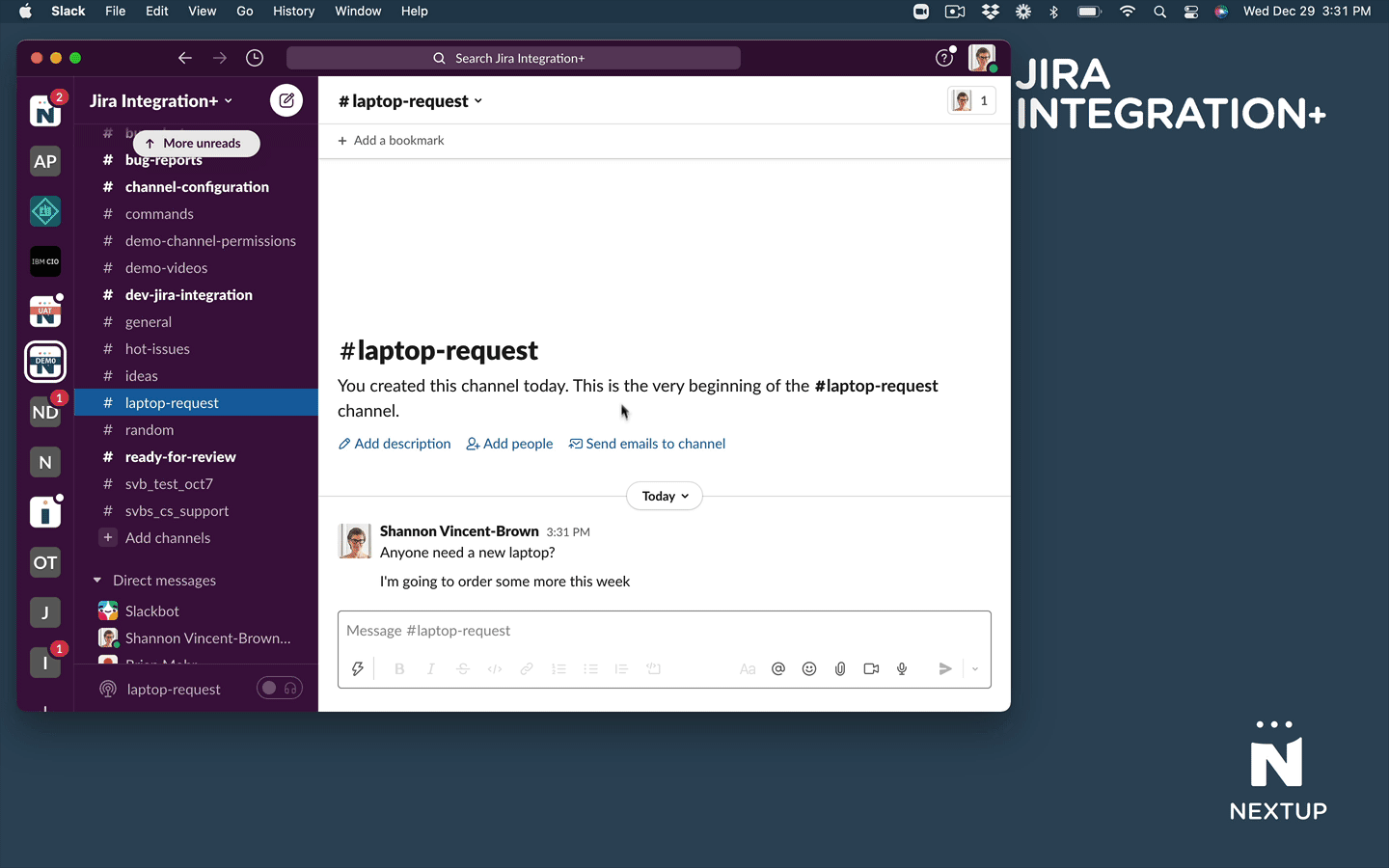Open the Today date dropdown
The image size is (1389, 868).
665,496
